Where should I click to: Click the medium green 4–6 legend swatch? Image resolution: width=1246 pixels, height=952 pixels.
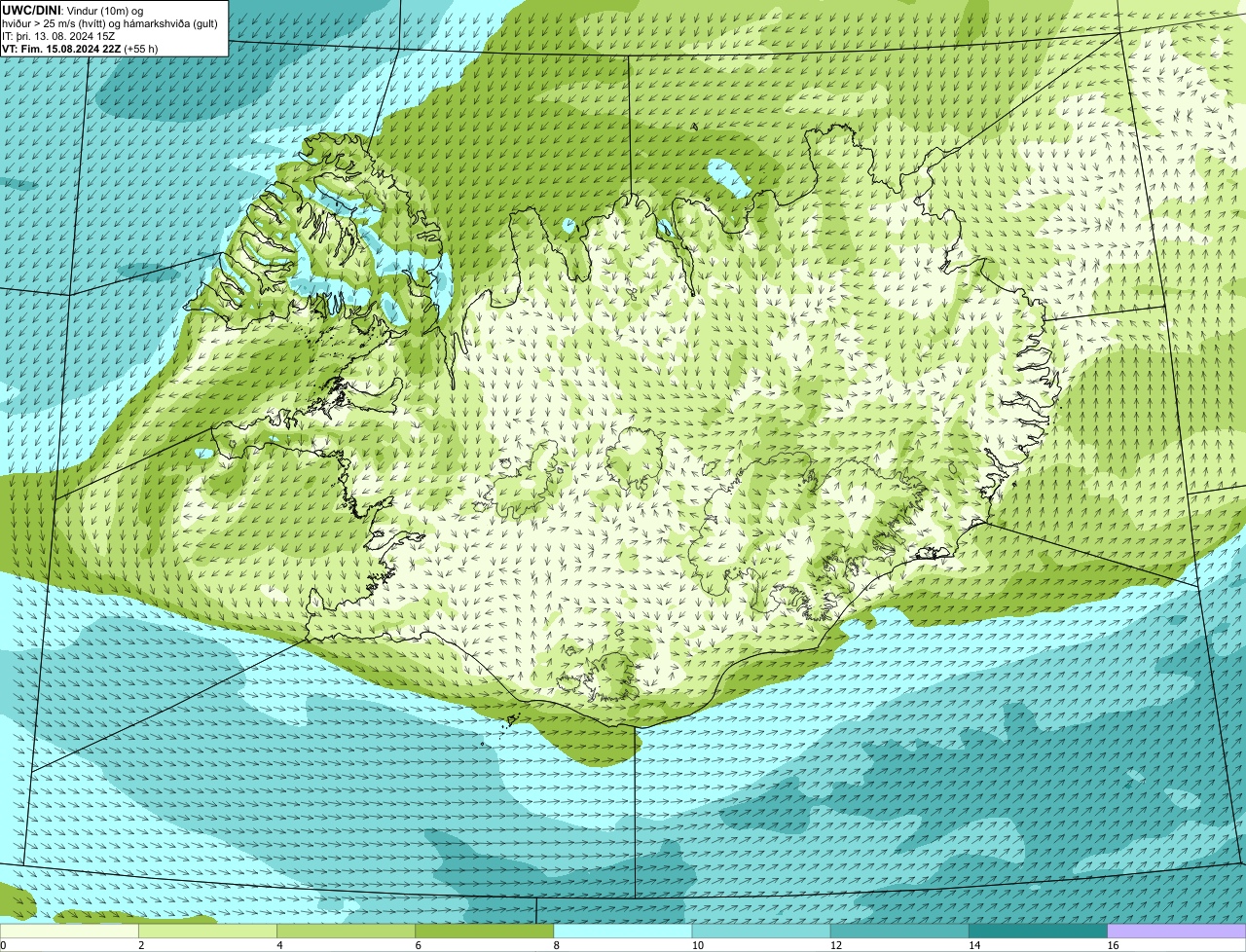[346, 931]
